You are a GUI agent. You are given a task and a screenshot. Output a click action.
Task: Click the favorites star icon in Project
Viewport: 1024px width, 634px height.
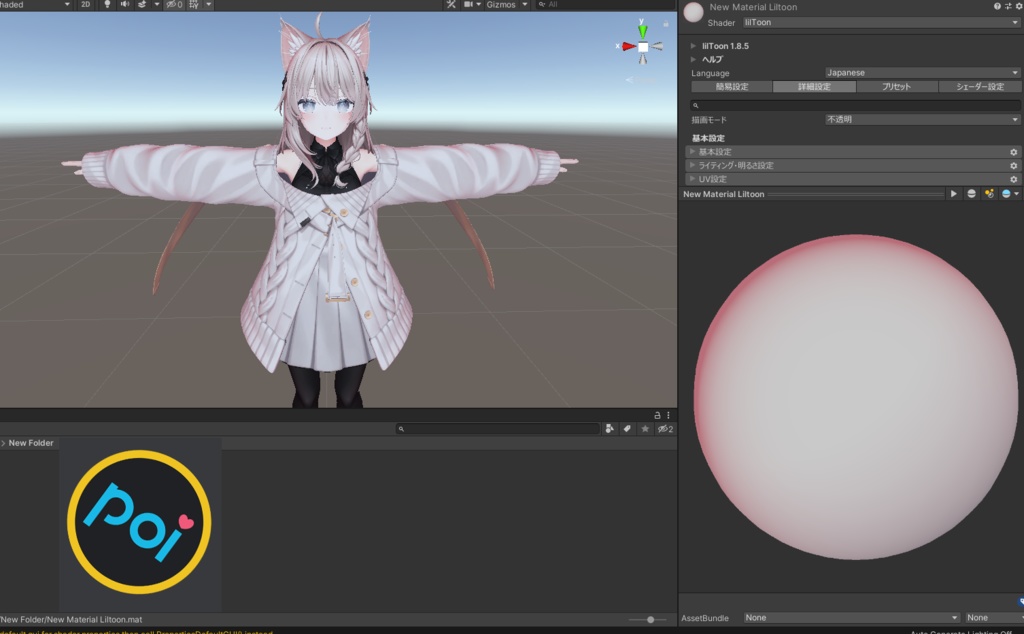(x=645, y=429)
